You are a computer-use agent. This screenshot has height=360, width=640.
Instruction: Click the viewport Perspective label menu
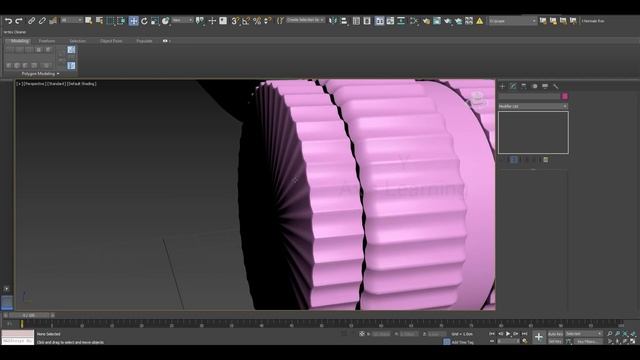click(x=34, y=84)
